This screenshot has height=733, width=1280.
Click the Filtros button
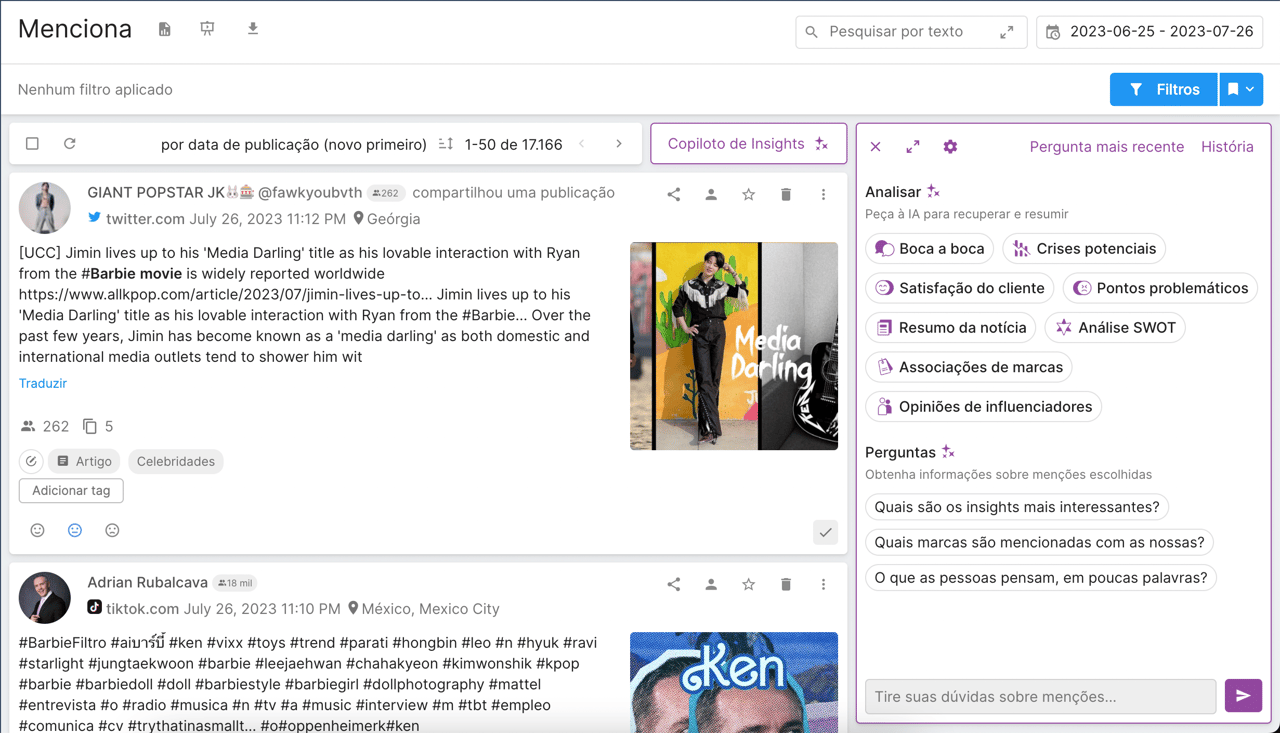[1164, 89]
